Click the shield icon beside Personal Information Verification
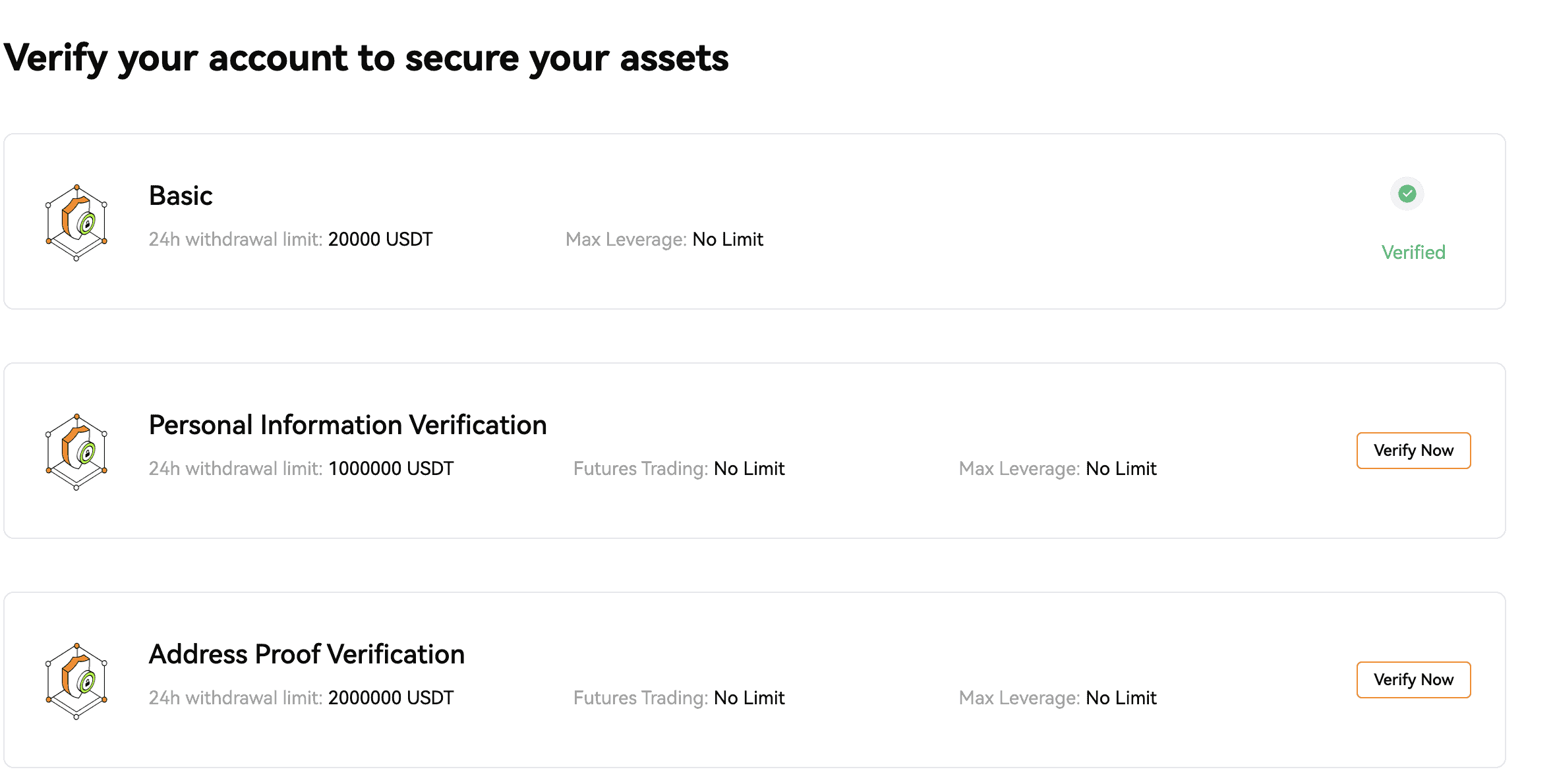The image size is (1553, 784). coord(76,451)
